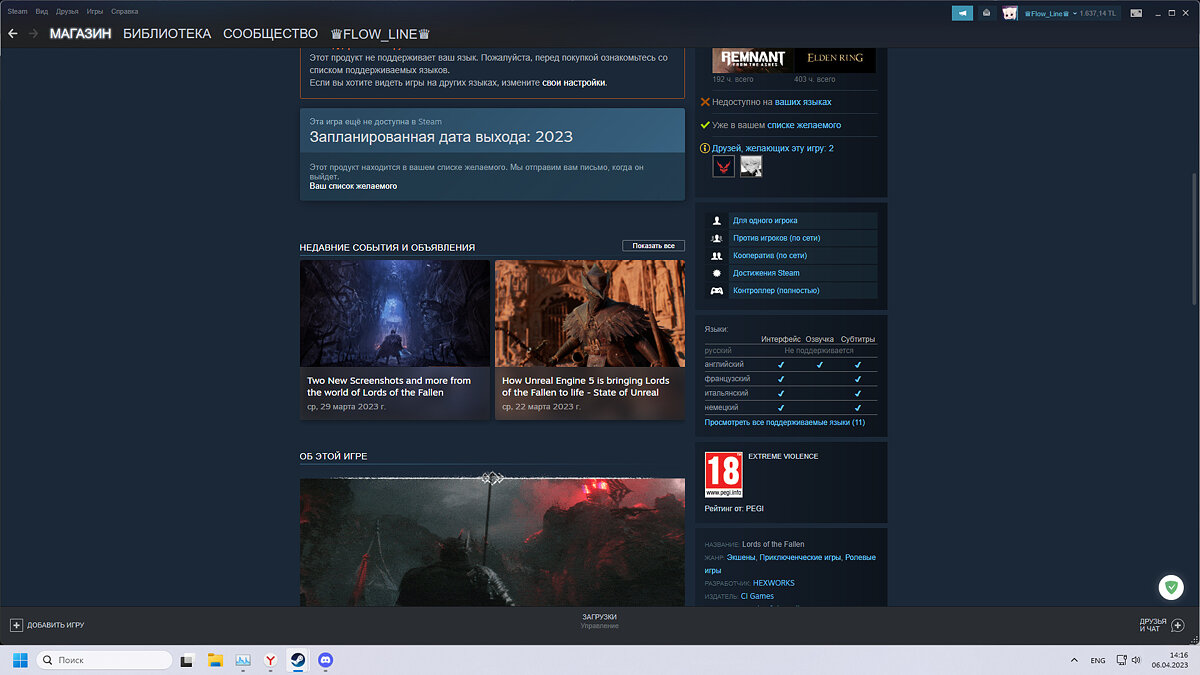The height and width of the screenshot is (675, 1200).
Task: Click the Windows taskbar search field
Action: [104, 660]
